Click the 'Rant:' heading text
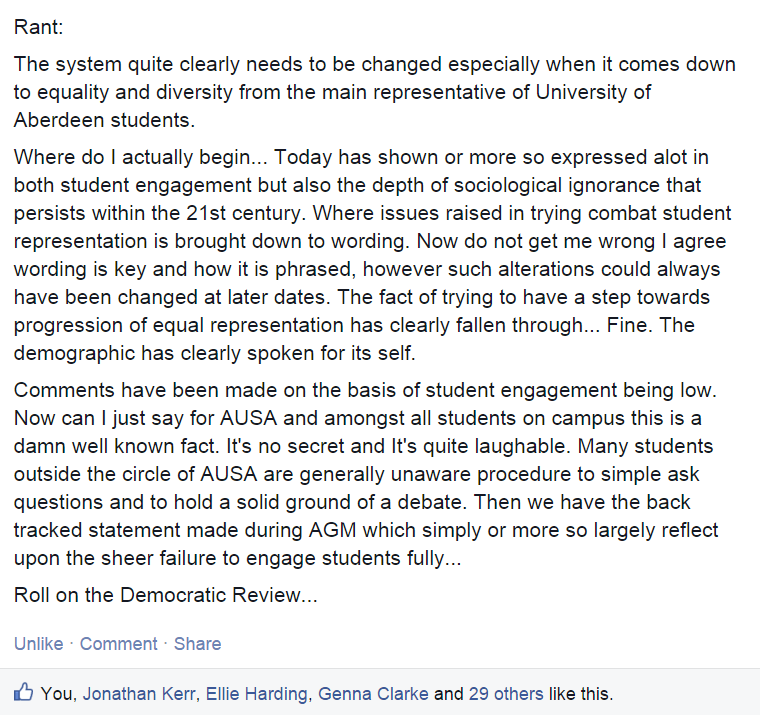This screenshot has width=760, height=715. pyautogui.click(x=39, y=27)
